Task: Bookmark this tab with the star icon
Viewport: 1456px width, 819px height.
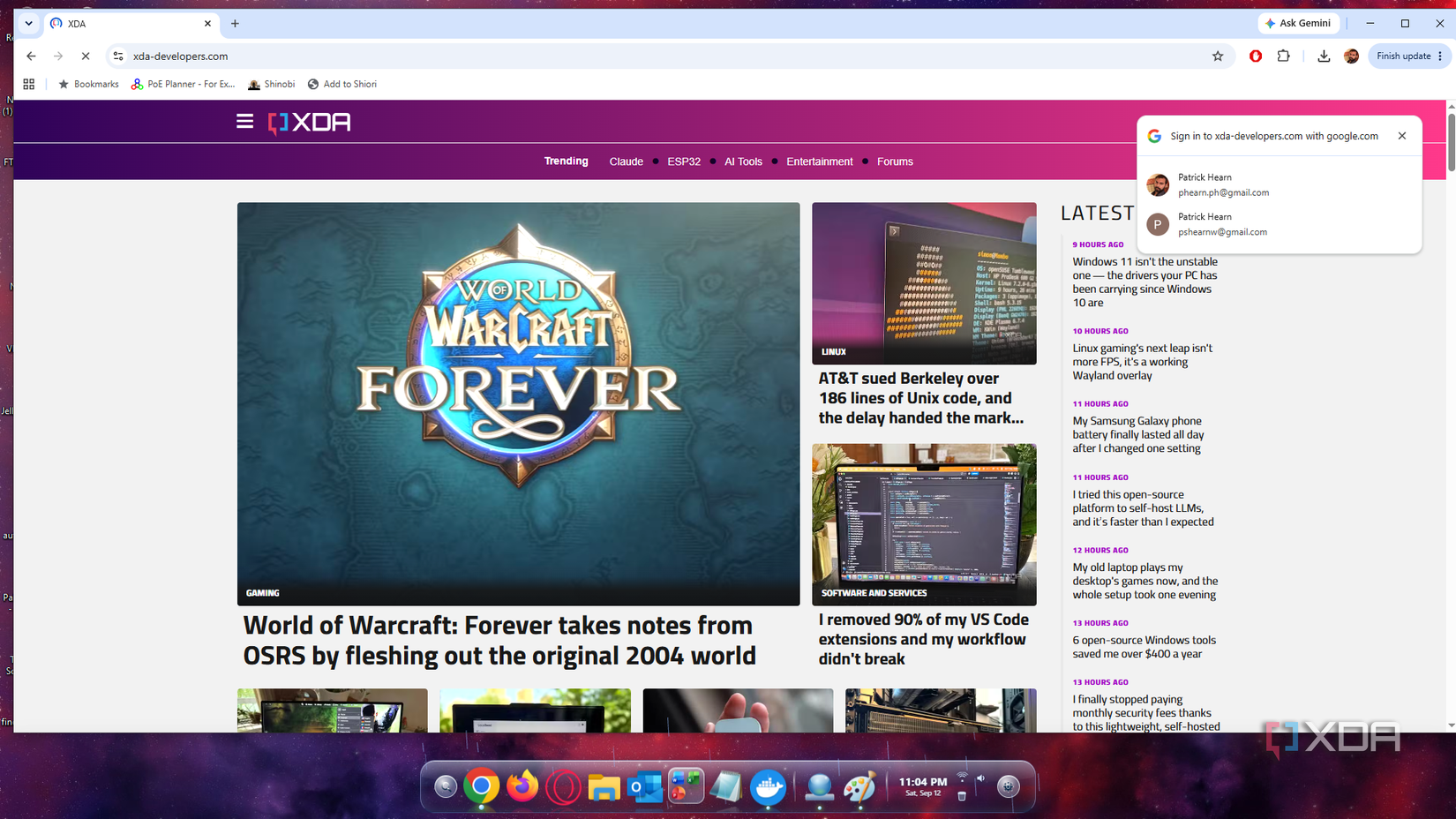Action: (1218, 56)
